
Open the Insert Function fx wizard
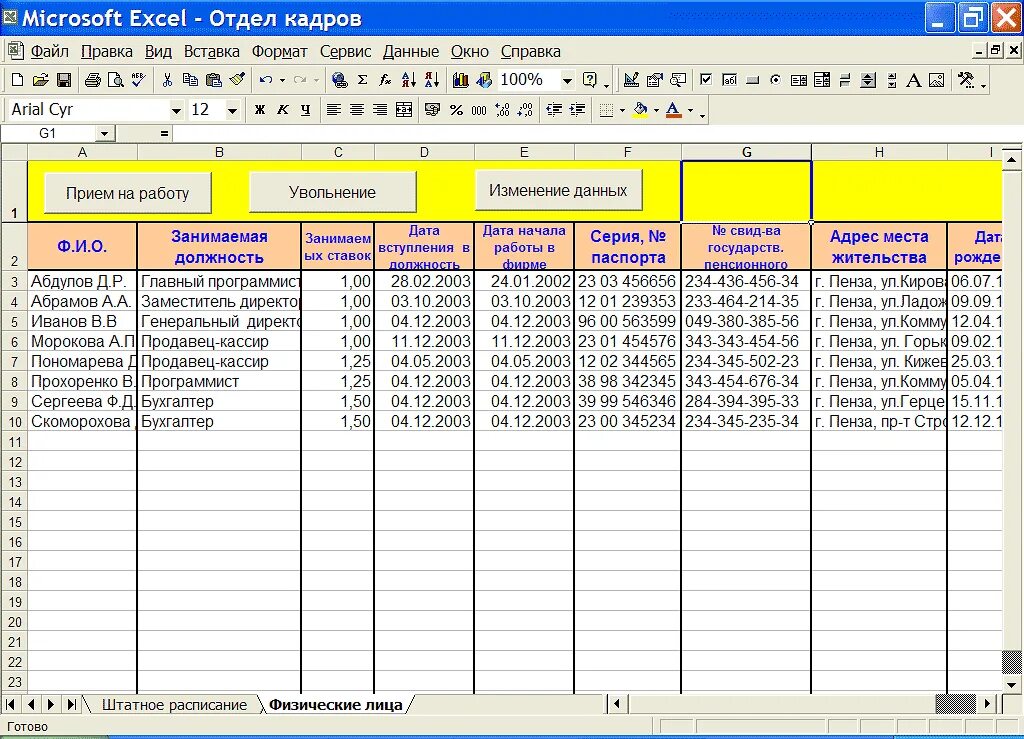click(385, 80)
